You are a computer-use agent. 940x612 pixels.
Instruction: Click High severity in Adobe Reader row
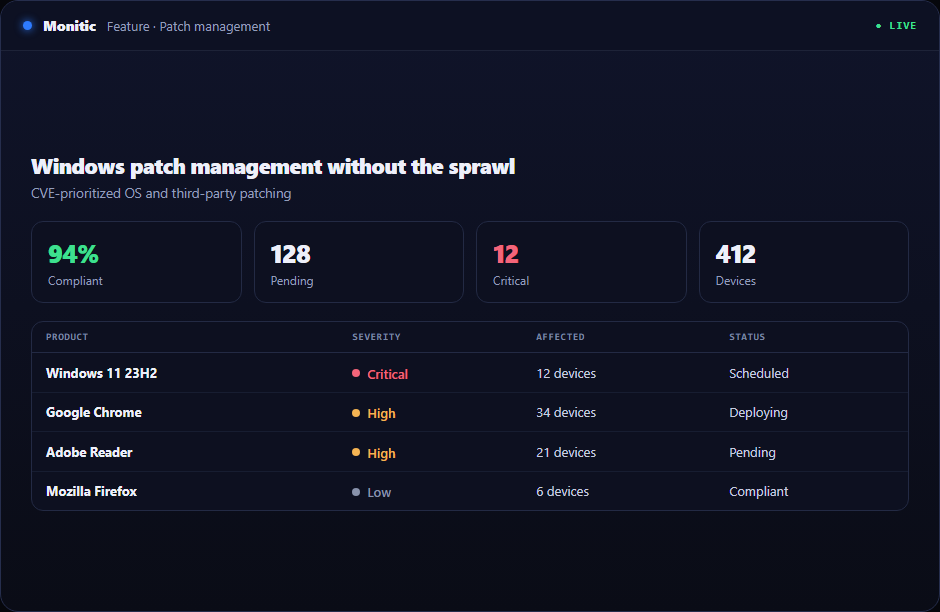(x=381, y=453)
